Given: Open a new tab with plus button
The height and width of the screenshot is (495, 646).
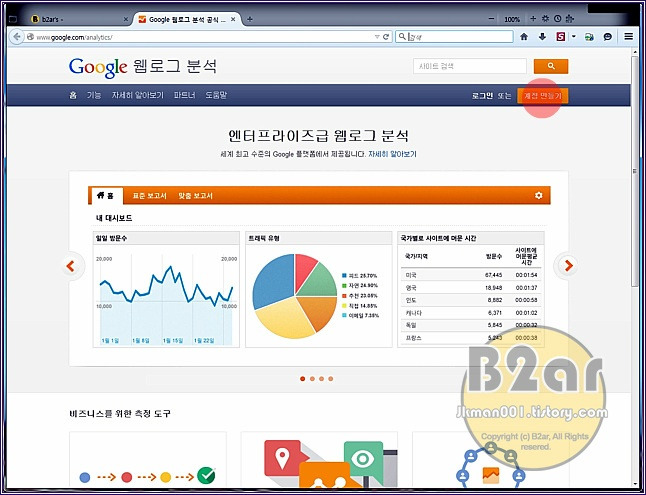Looking at the screenshot, I should 250,19.
